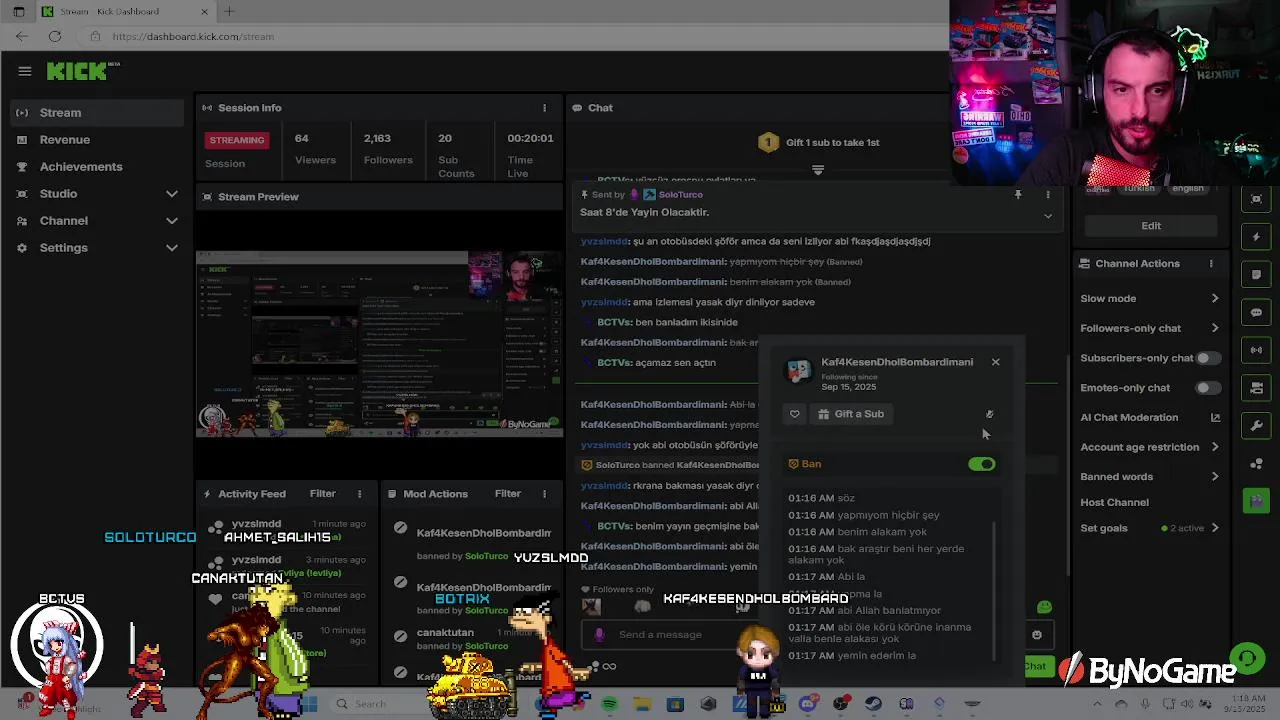
Task: Click Filter in Mod Actions
Action: (x=508, y=494)
